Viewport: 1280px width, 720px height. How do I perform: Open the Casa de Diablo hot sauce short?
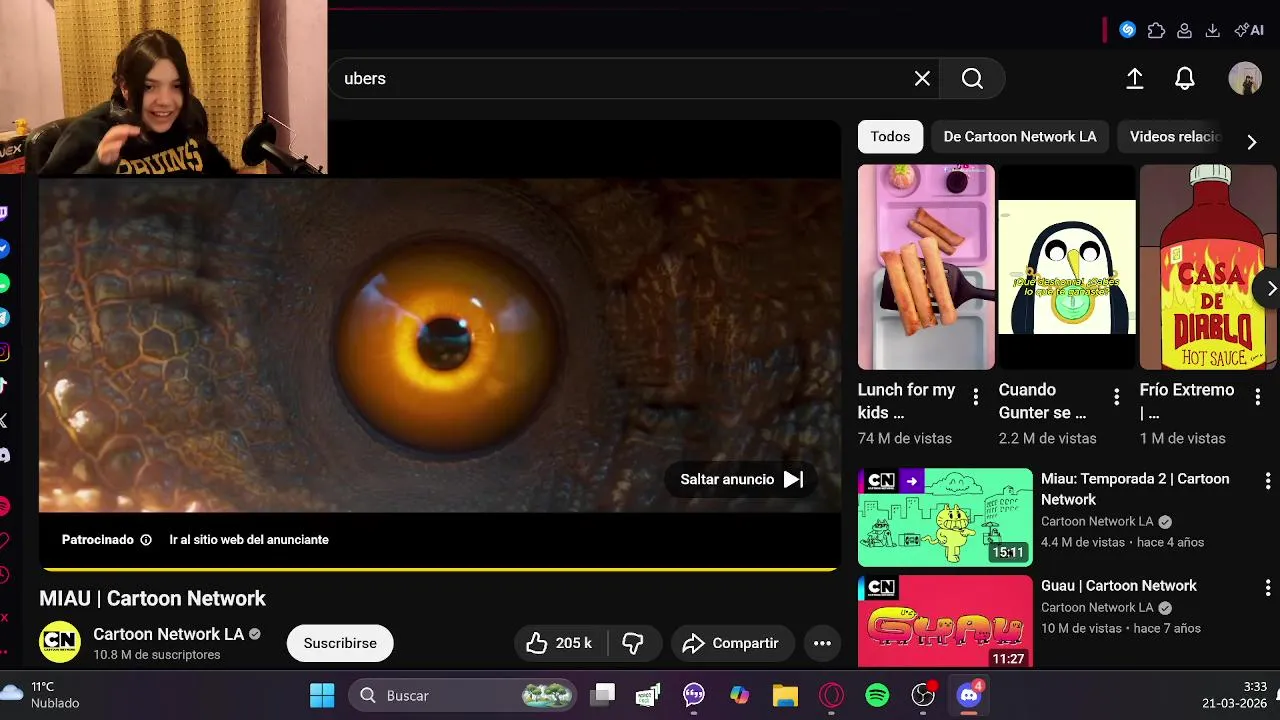click(x=1208, y=267)
